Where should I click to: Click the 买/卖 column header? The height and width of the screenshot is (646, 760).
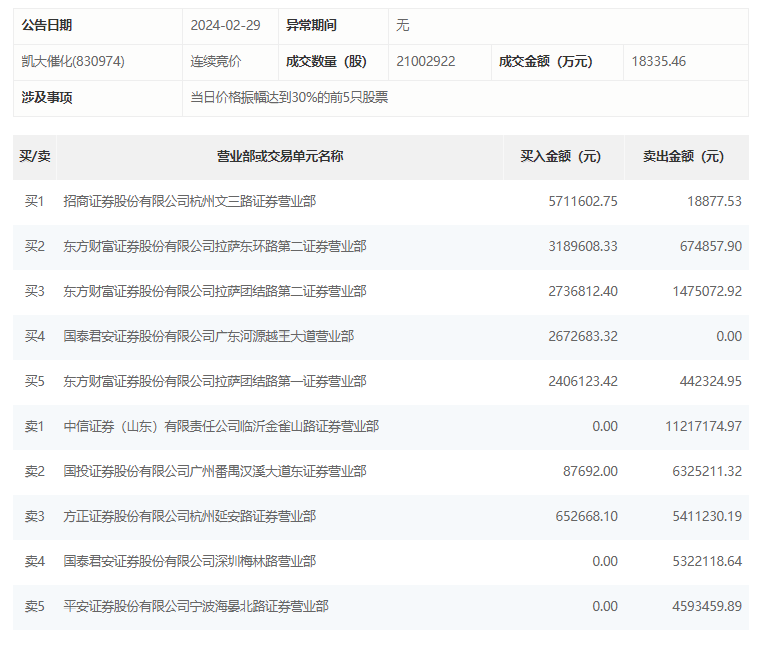(35, 157)
